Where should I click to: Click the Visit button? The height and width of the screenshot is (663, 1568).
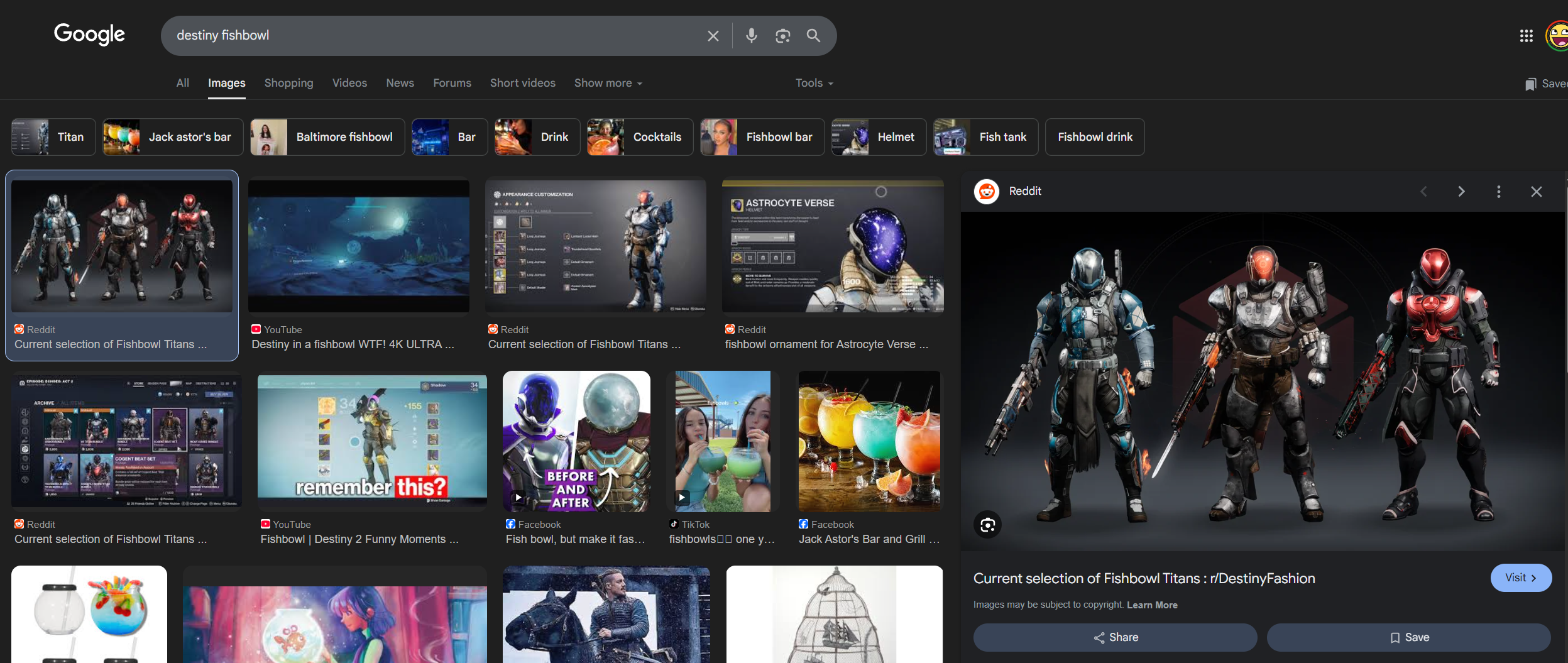click(1521, 578)
